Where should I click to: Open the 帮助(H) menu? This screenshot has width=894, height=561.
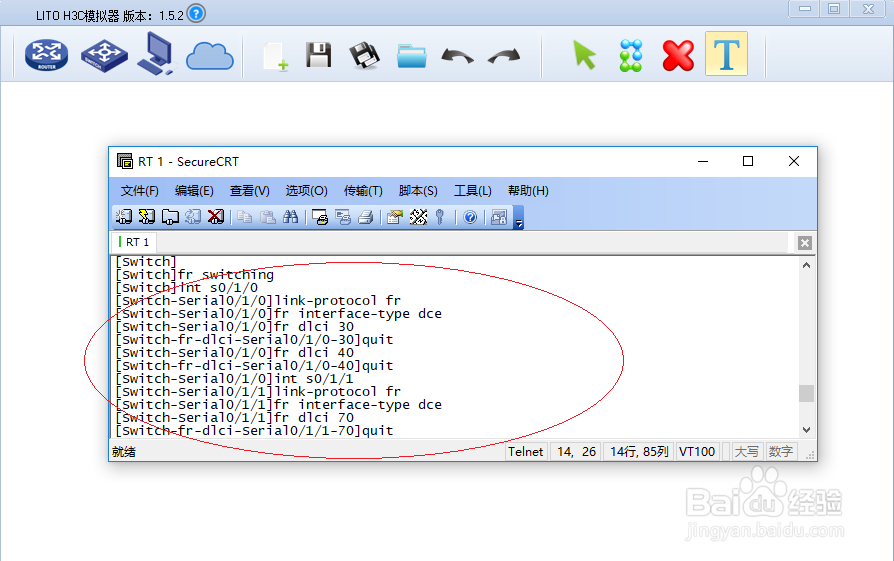point(528,190)
